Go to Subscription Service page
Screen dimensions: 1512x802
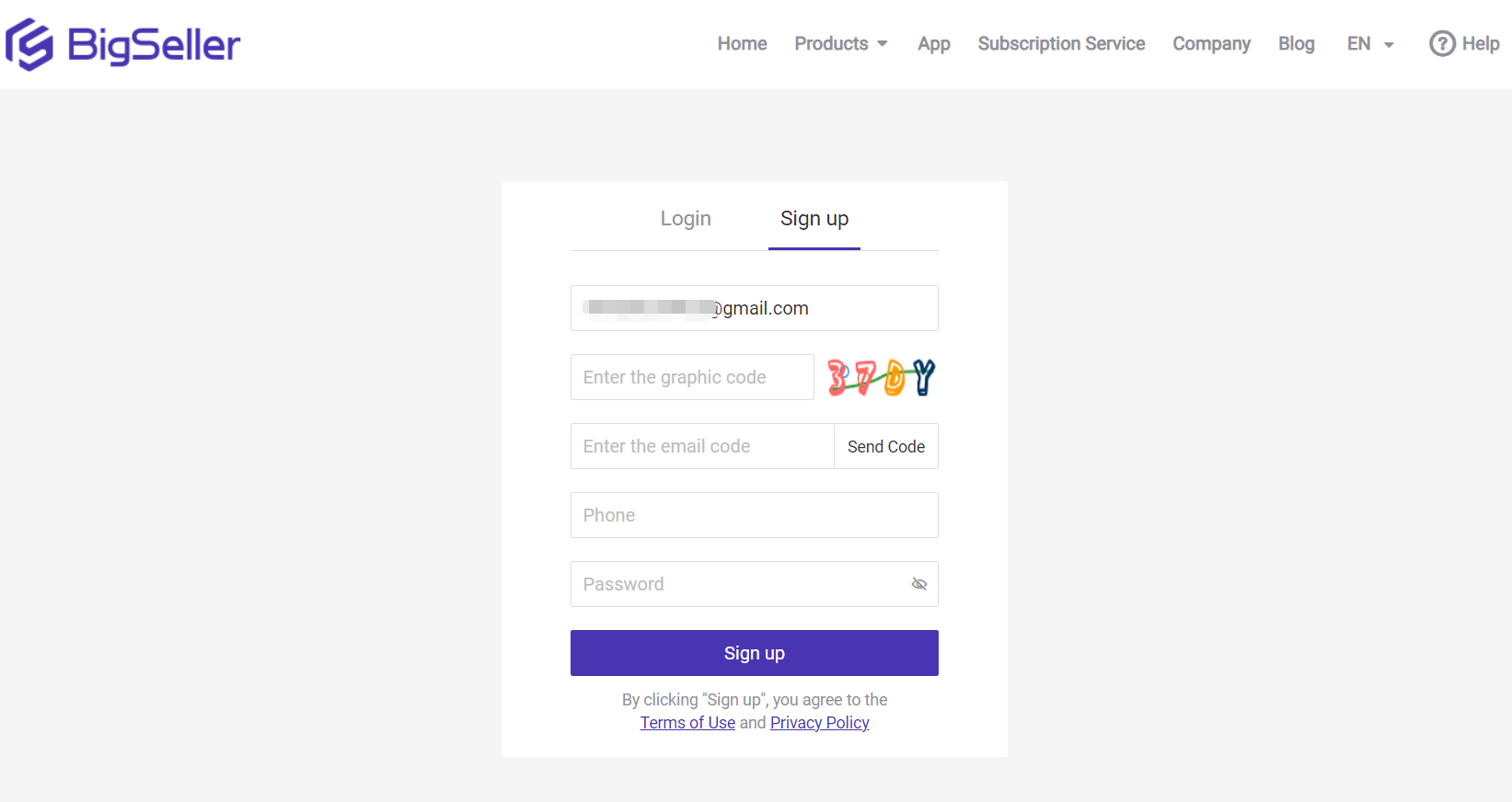click(x=1061, y=43)
